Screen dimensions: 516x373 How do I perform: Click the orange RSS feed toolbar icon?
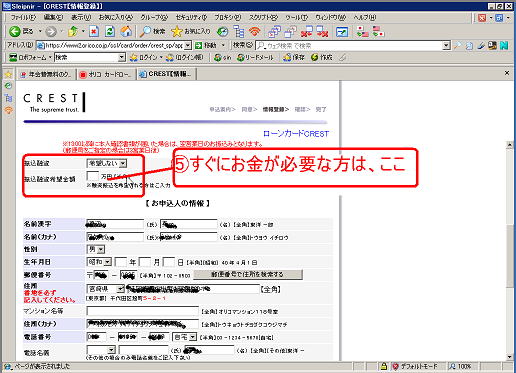(x=255, y=32)
